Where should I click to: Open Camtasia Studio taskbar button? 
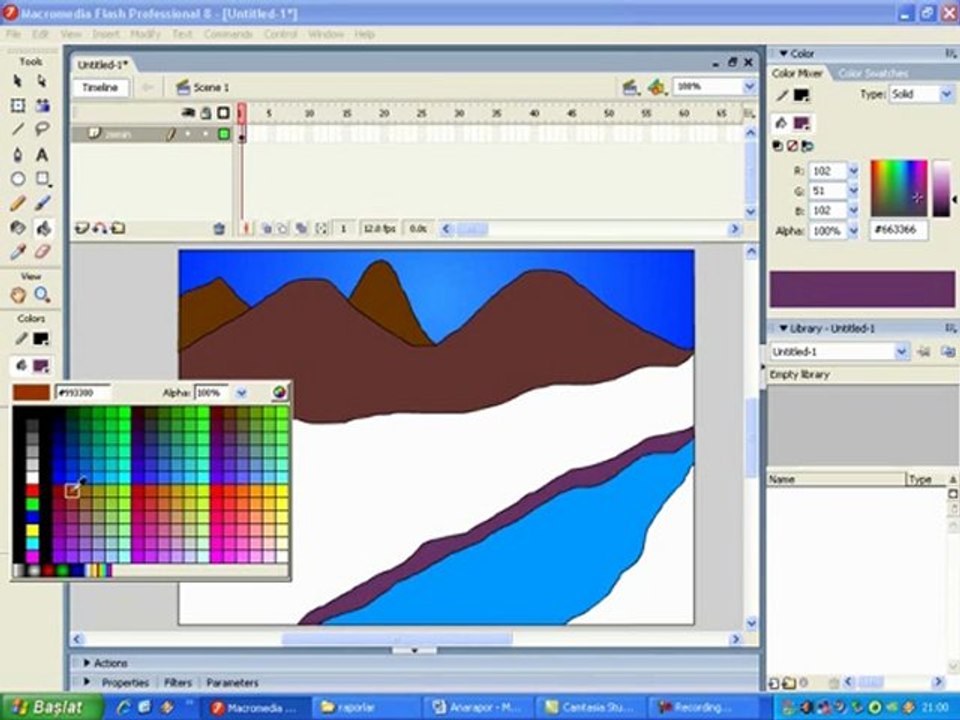(591, 708)
